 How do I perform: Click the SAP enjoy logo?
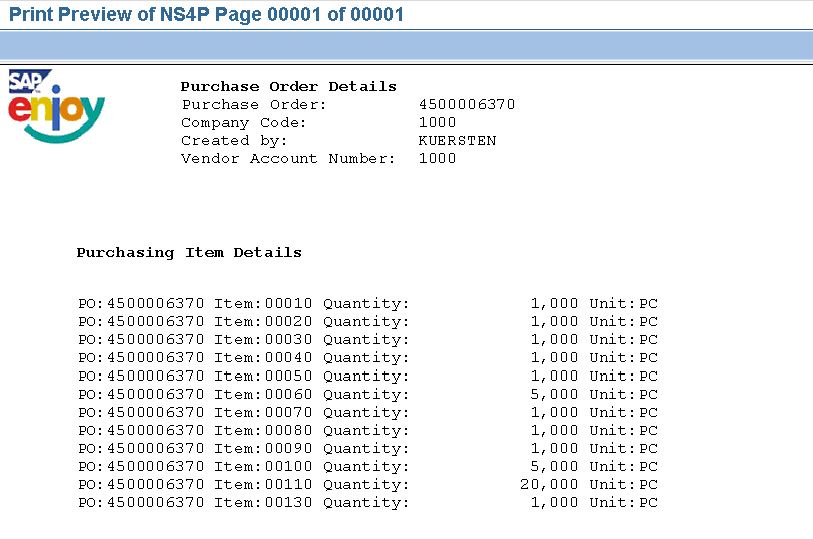[56, 106]
